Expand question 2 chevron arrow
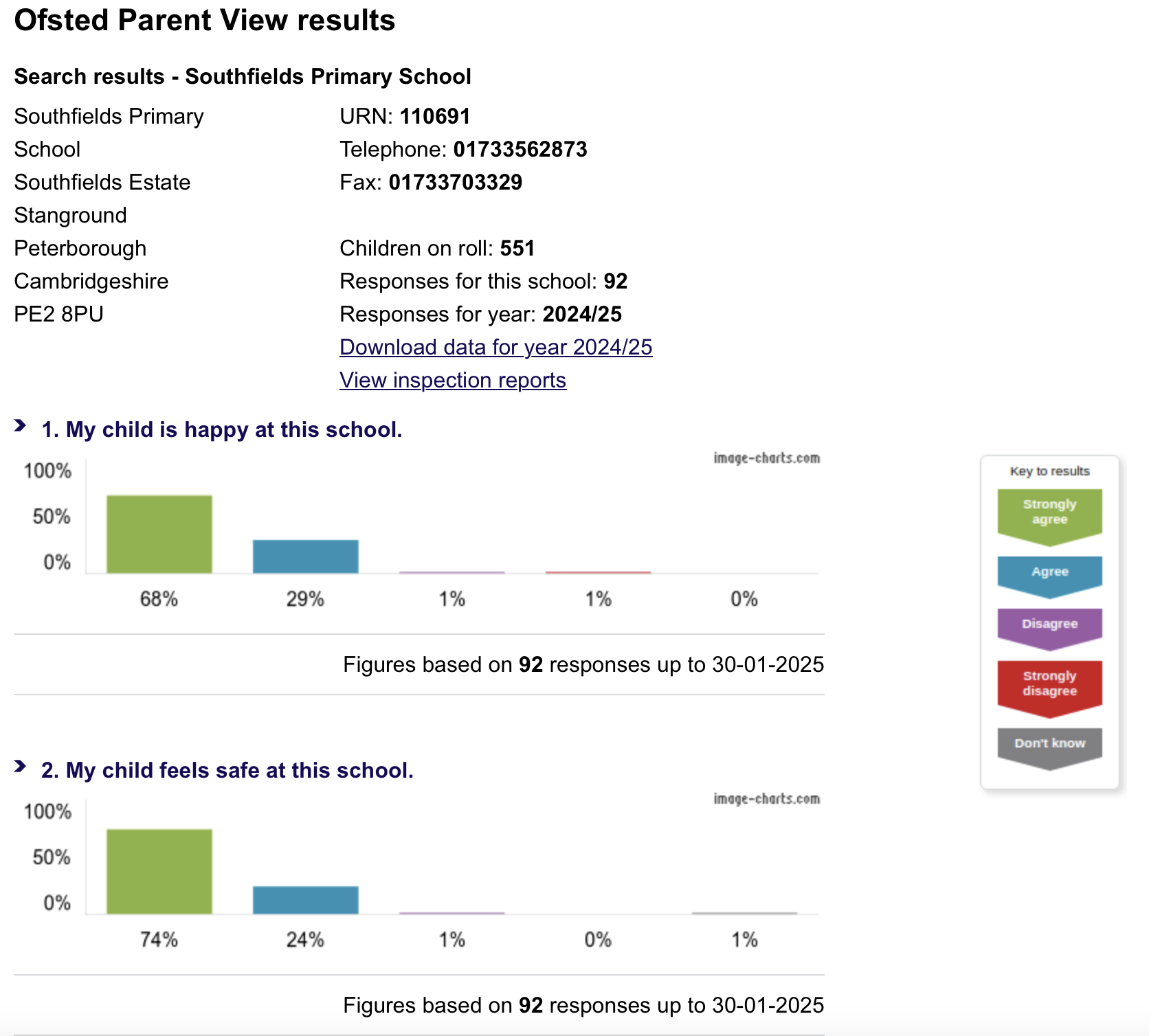Image resolution: width=1149 pixels, height=1036 pixels. pos(21,767)
